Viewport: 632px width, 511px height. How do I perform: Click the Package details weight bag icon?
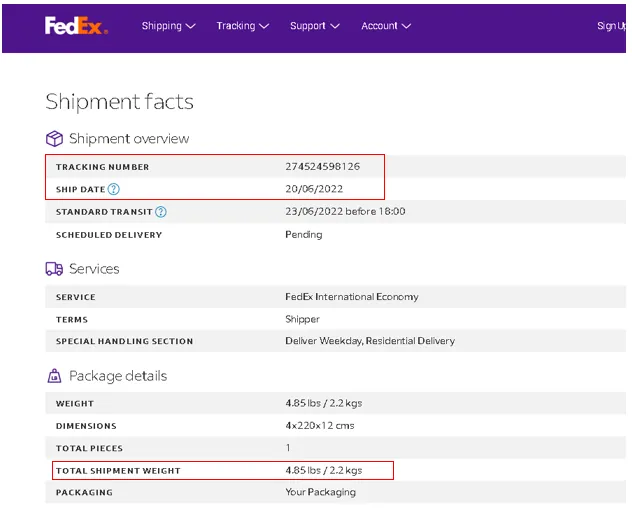[x=54, y=376]
